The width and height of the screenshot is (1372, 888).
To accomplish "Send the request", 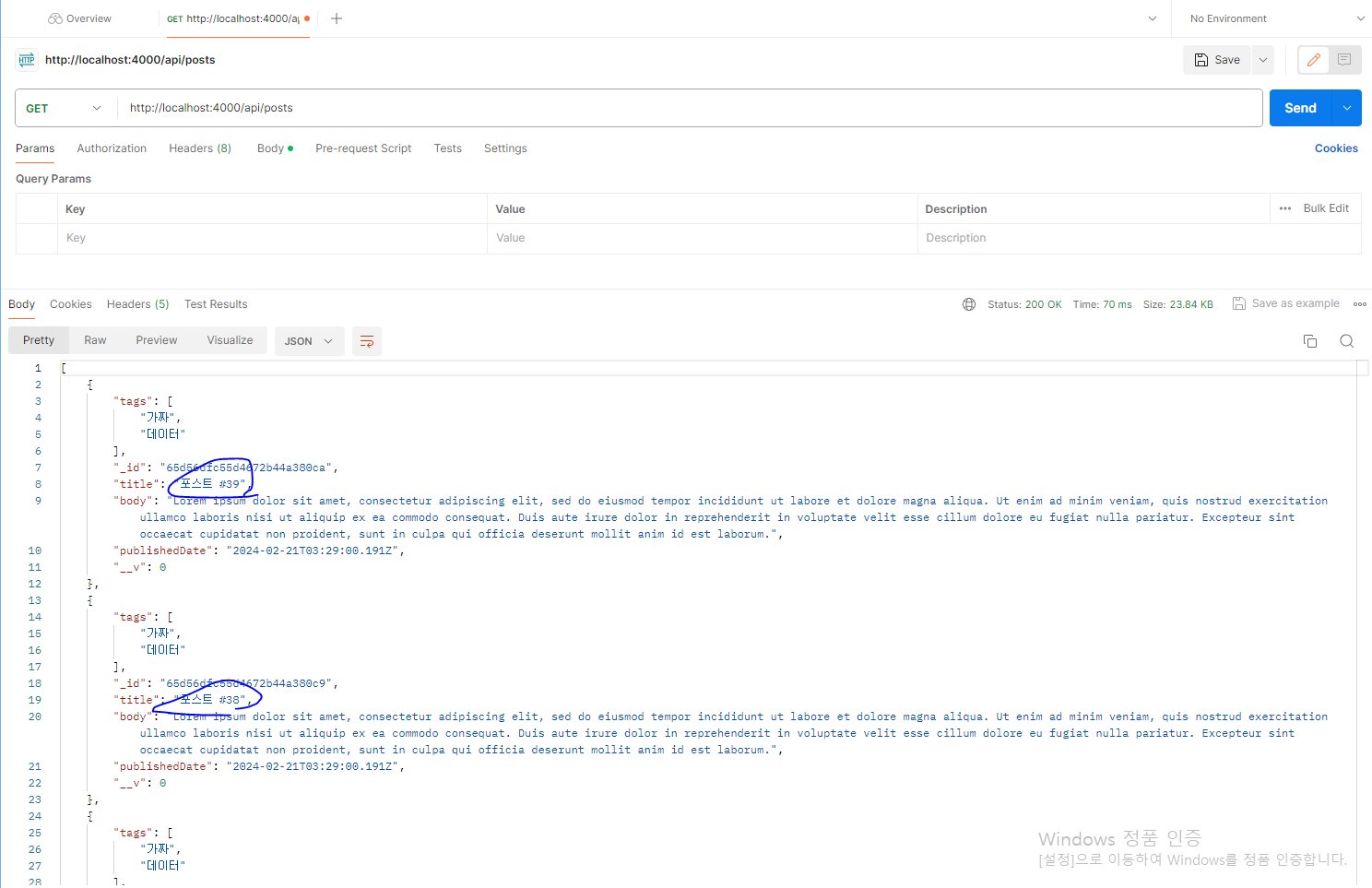I will [x=1300, y=108].
